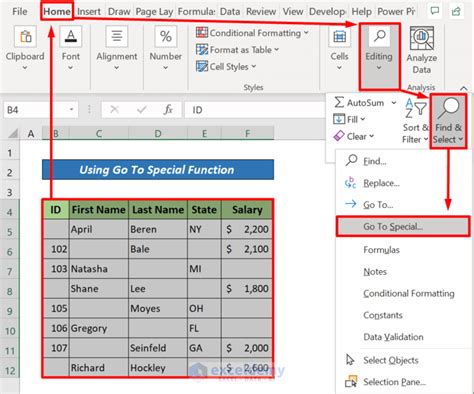Expand the Fill dropdown arrow
Image resolution: width=474 pixels, height=394 pixels.
tap(363, 119)
